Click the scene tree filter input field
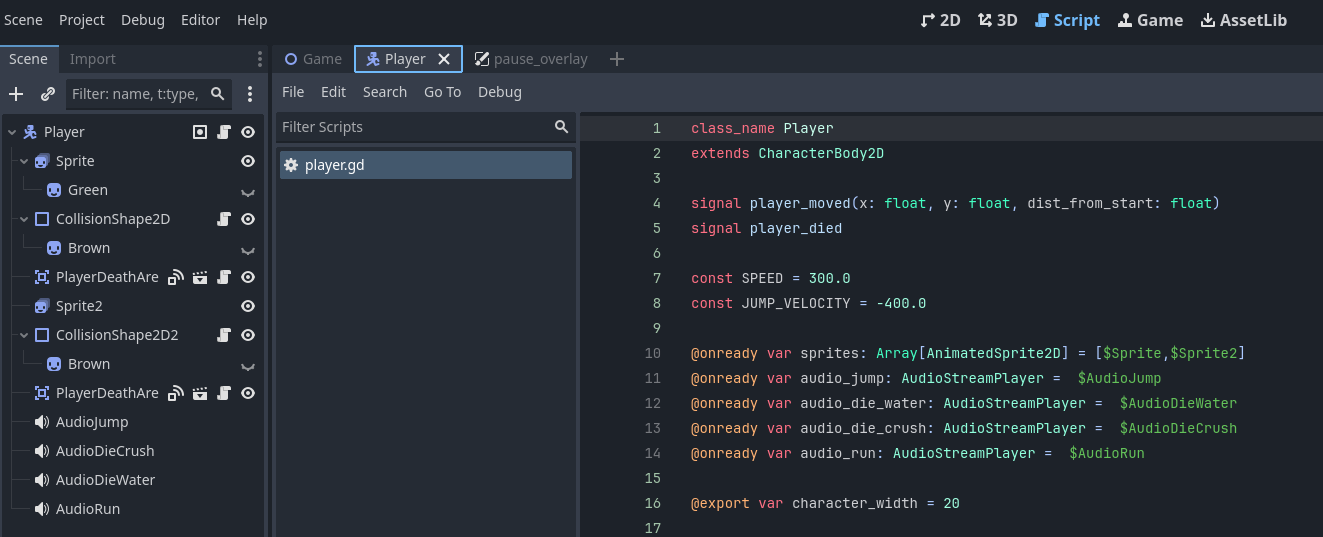The image size is (1323, 537). click(148, 94)
